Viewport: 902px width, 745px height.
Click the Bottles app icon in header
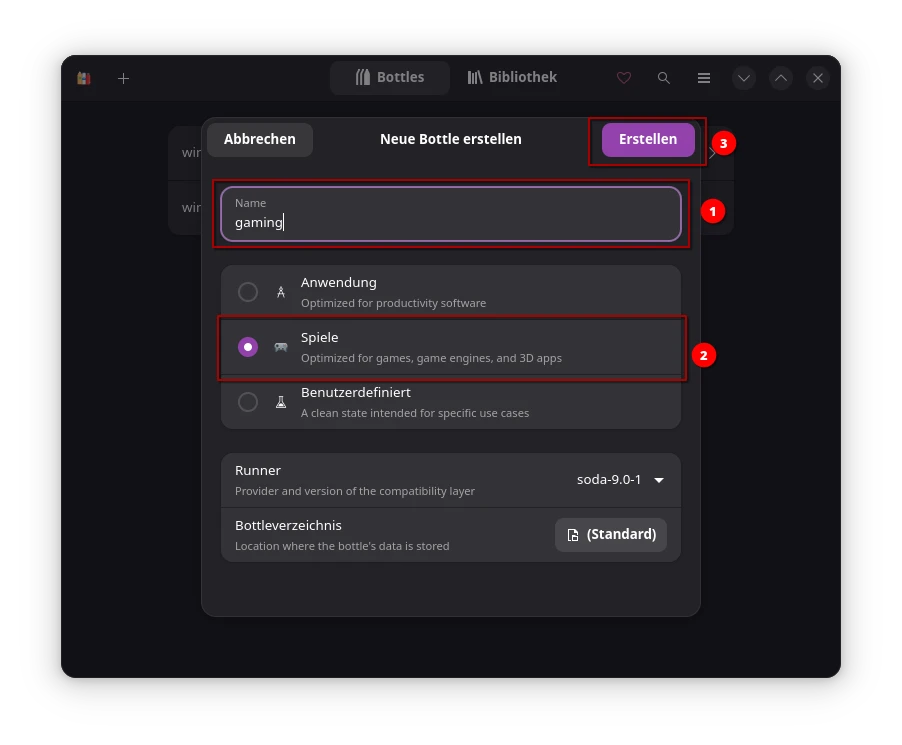(x=84, y=78)
